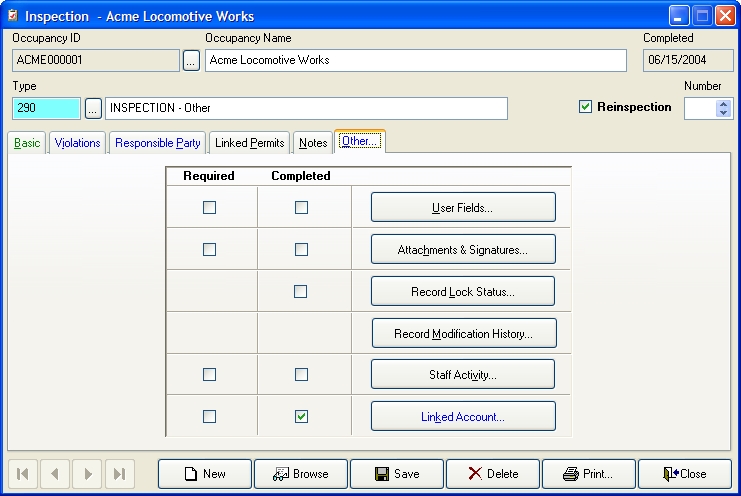The width and height of the screenshot is (741, 496).
Task: Check Completed for User Fields
Action: 301,207
